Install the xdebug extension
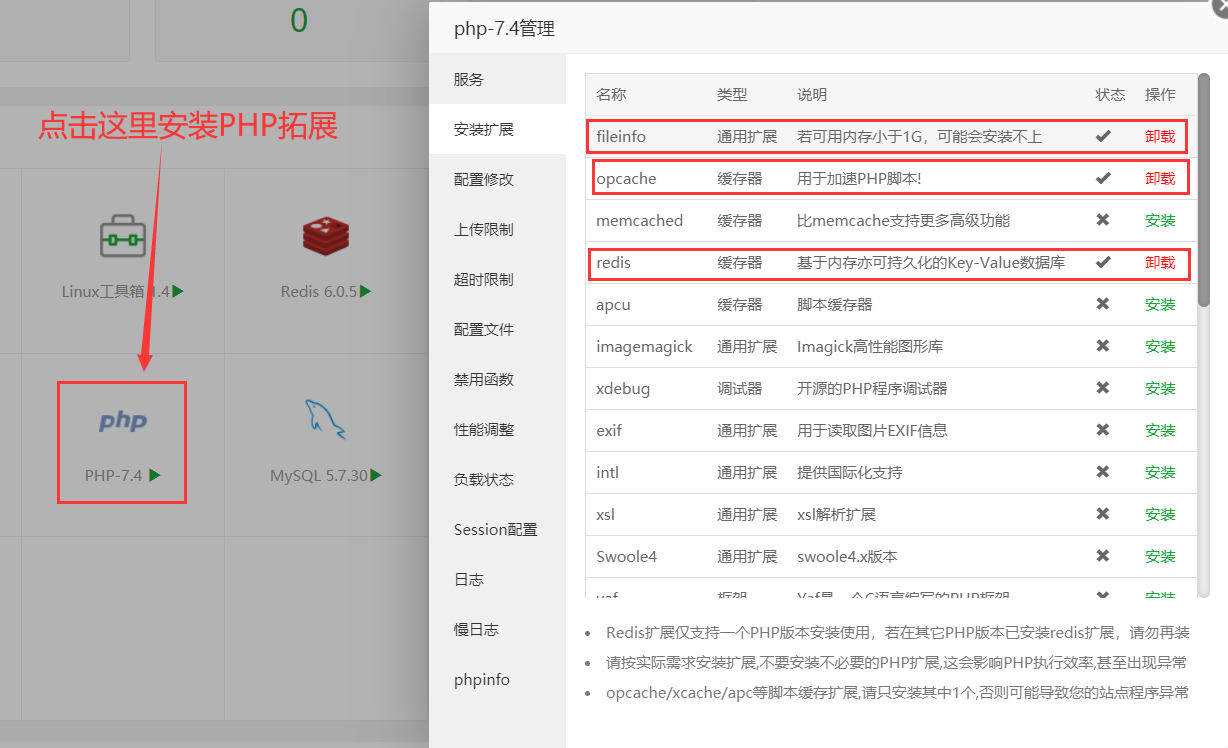The width and height of the screenshot is (1228, 748). (x=1160, y=389)
